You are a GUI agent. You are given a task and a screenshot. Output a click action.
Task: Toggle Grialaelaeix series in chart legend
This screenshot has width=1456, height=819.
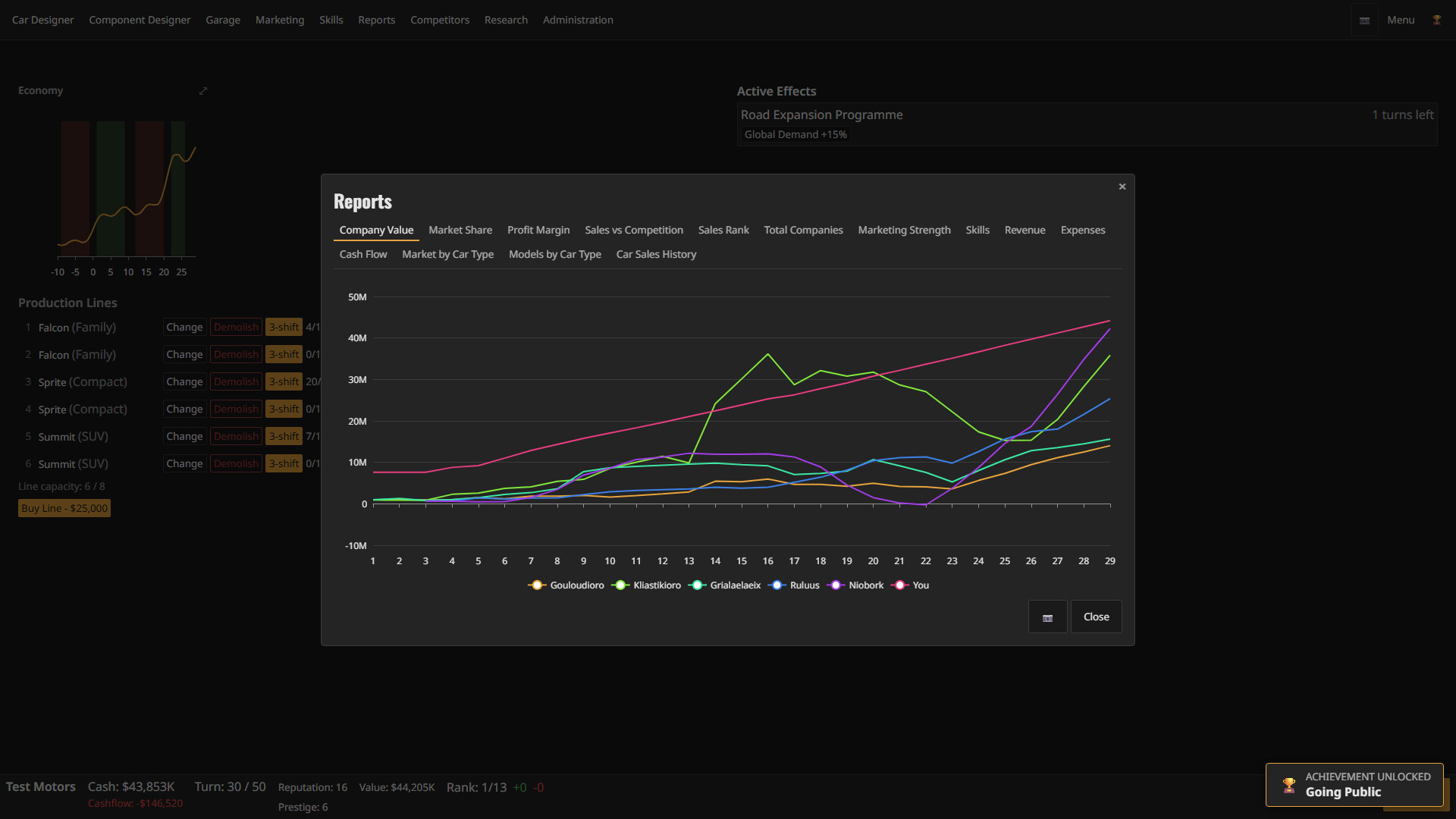click(x=725, y=585)
